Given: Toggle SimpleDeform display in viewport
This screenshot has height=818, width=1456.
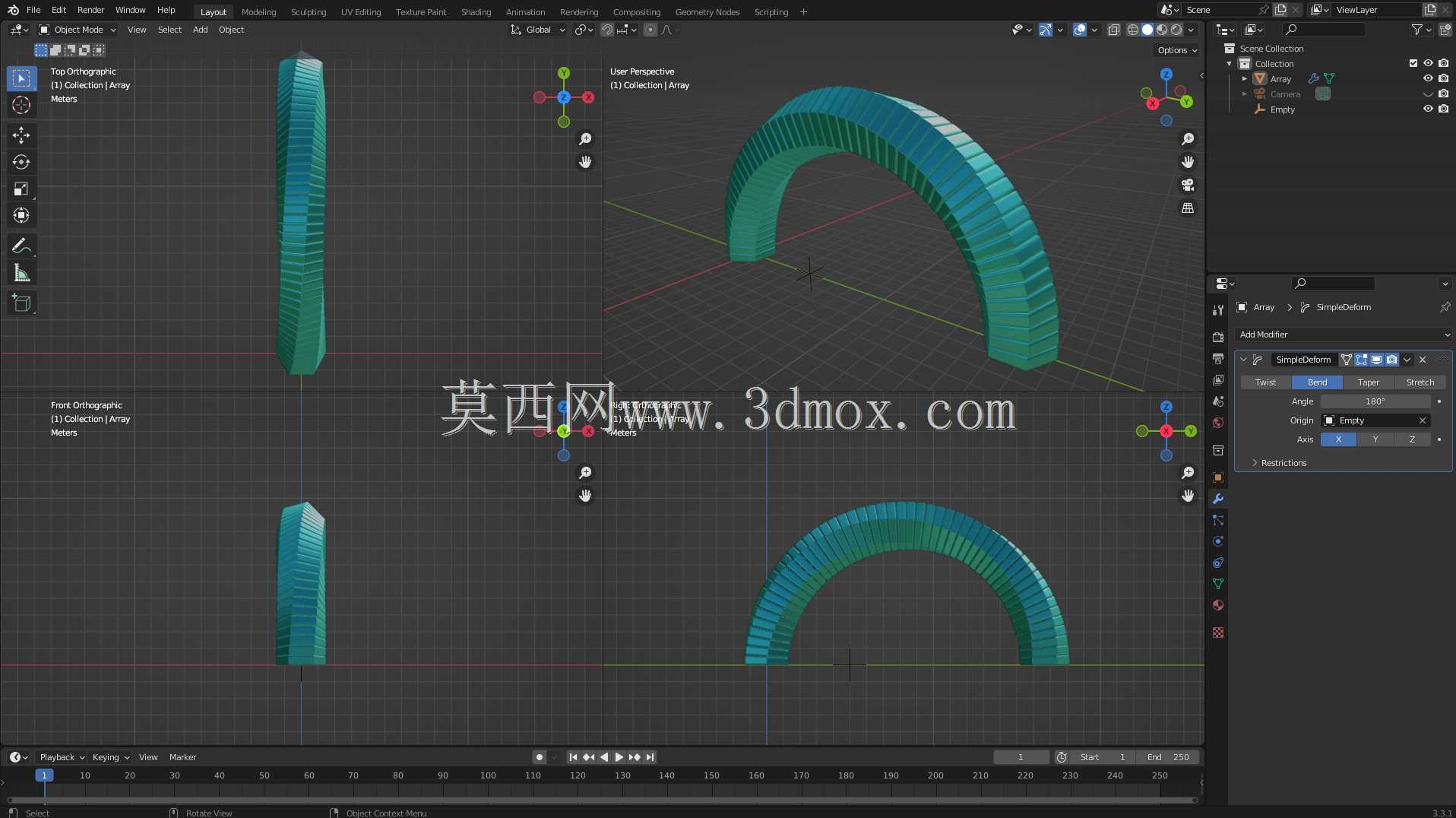Looking at the screenshot, I should 1376,360.
